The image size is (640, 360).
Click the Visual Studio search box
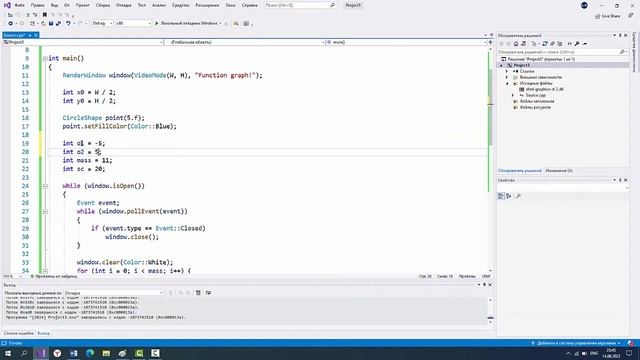(300, 5)
